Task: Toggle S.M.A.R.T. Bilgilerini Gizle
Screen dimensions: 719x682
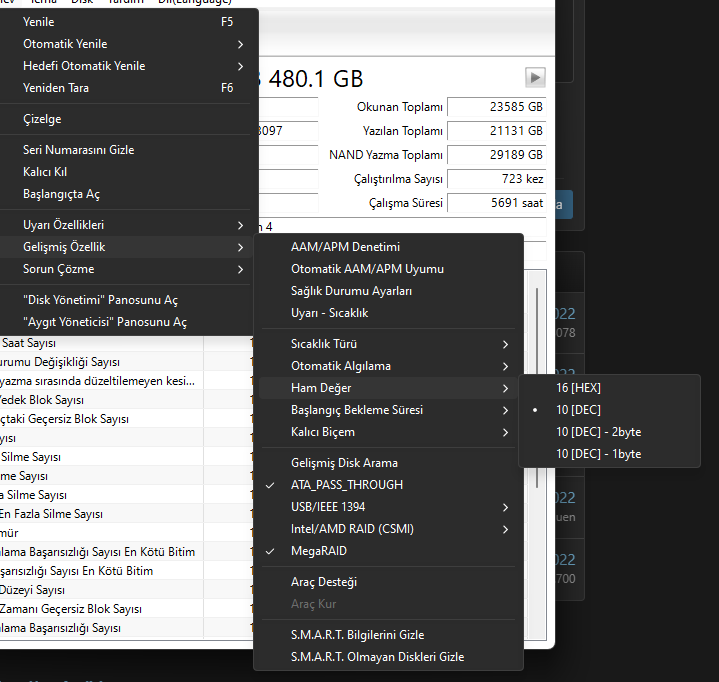Action: (x=388, y=635)
